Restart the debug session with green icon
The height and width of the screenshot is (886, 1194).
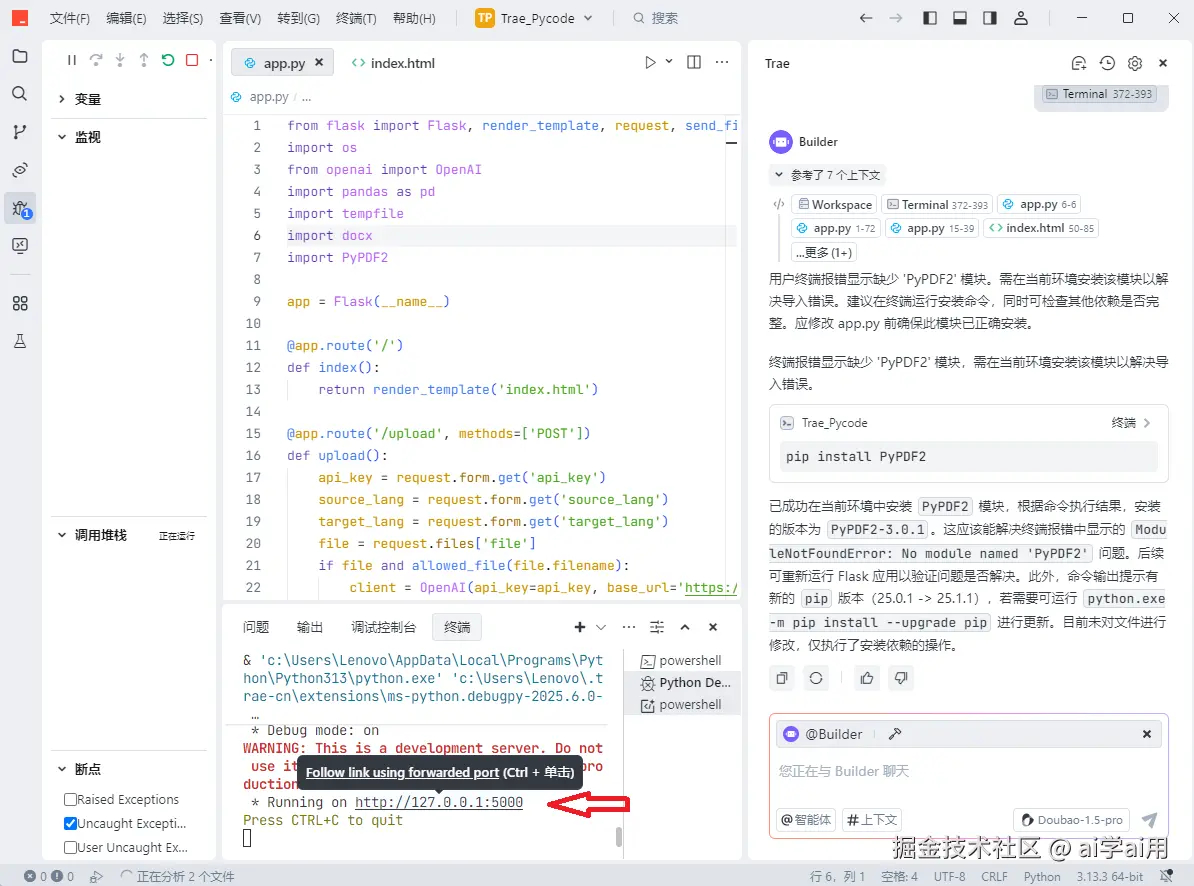click(x=168, y=60)
